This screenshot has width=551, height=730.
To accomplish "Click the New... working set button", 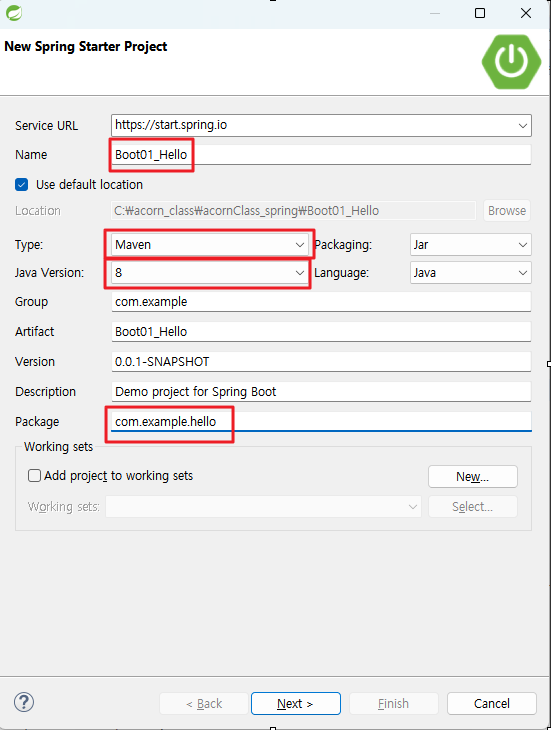I will pos(473,477).
